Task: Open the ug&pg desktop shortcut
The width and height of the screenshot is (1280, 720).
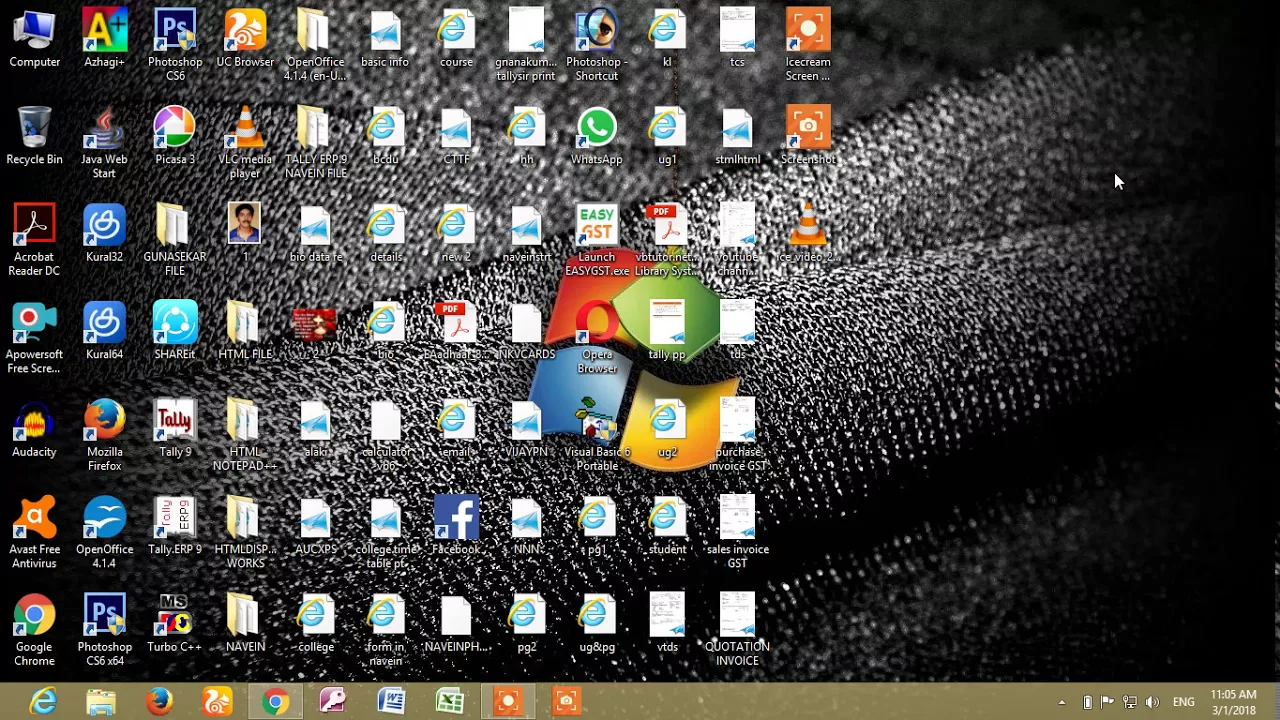Action: (x=597, y=624)
